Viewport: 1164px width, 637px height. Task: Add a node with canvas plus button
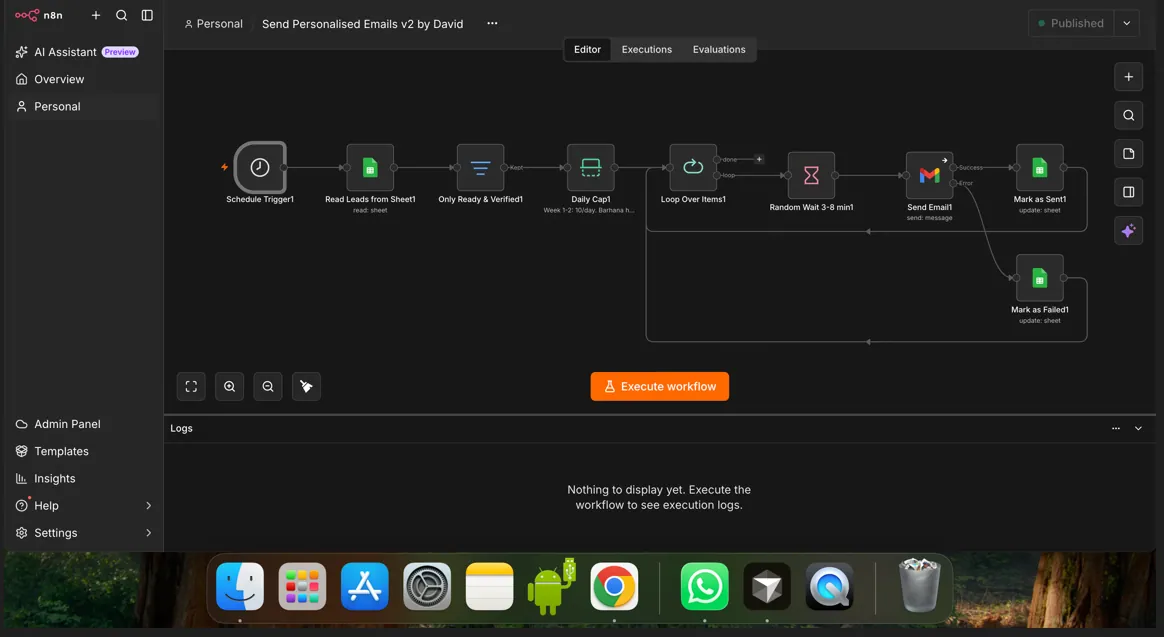pos(1128,77)
